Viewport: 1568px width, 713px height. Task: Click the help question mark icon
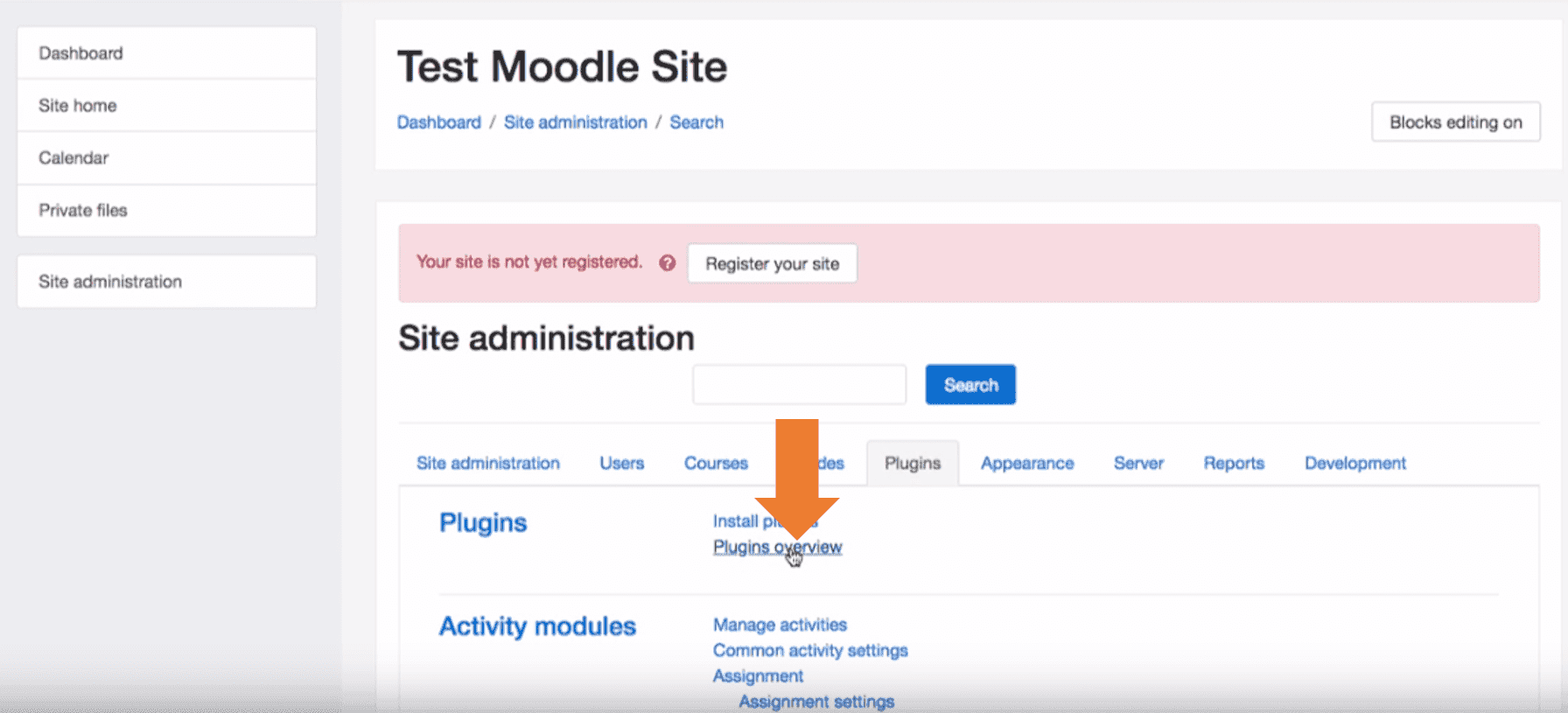pyautogui.click(x=668, y=262)
